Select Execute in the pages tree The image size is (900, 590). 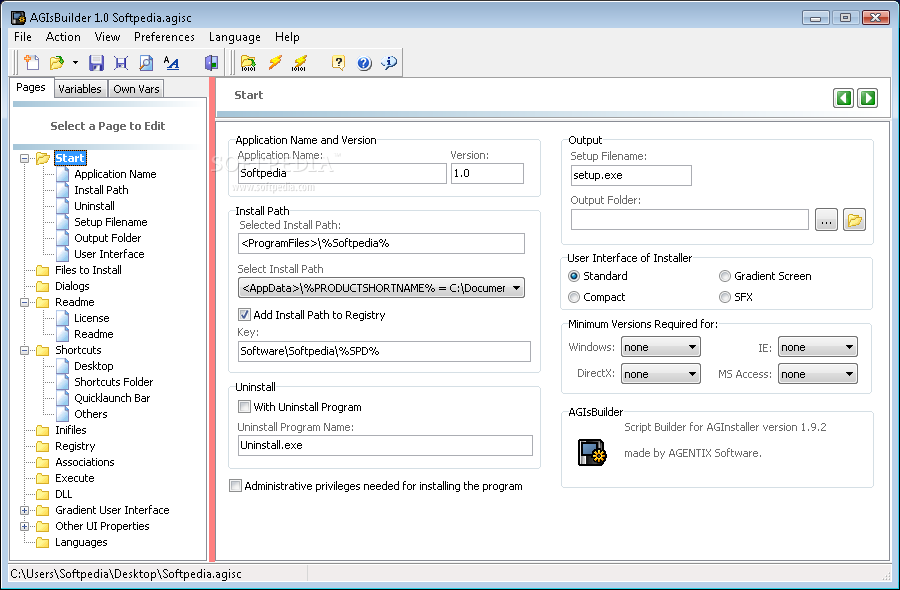(75, 479)
